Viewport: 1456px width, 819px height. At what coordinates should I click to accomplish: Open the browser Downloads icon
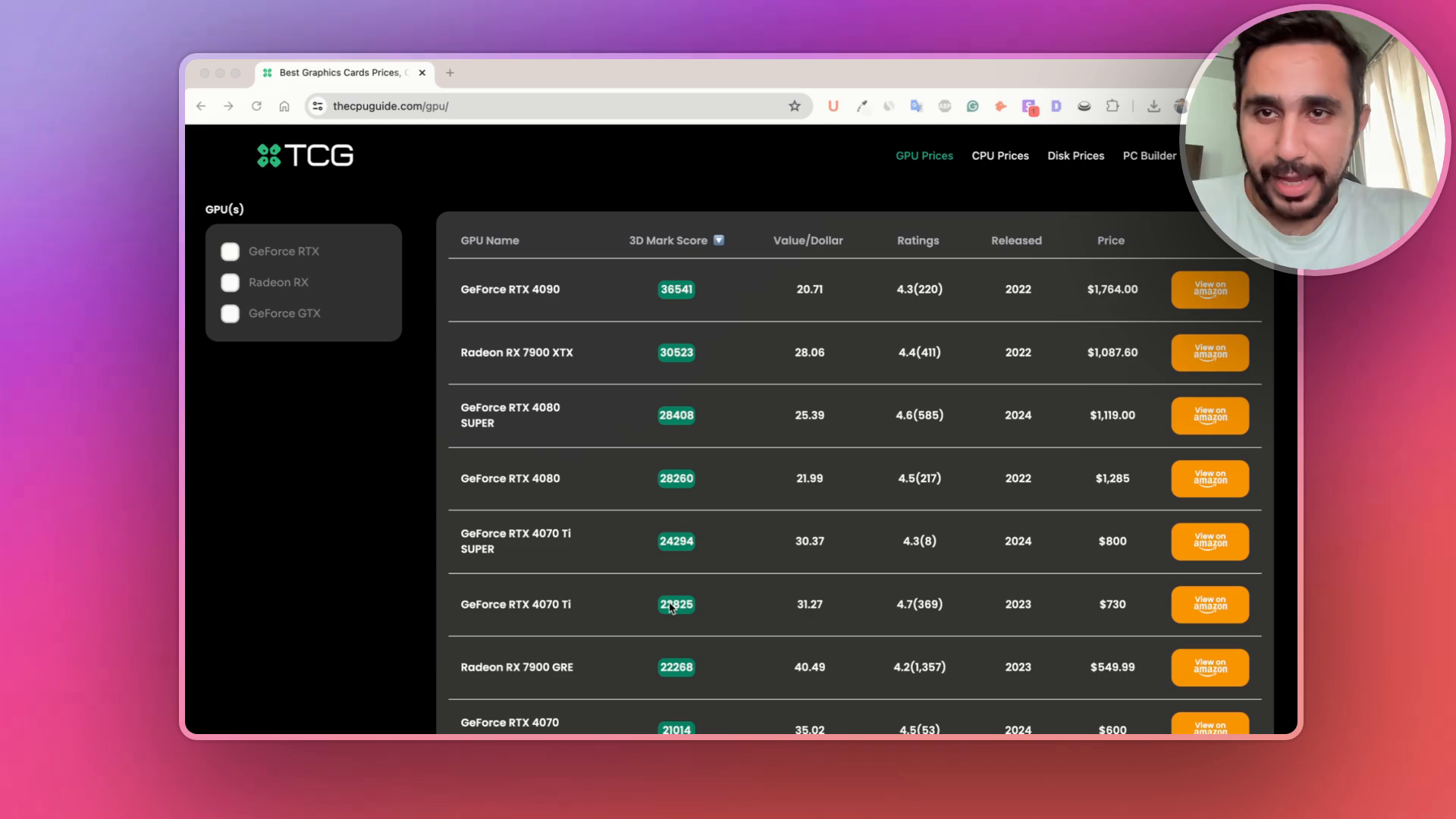tap(1153, 106)
